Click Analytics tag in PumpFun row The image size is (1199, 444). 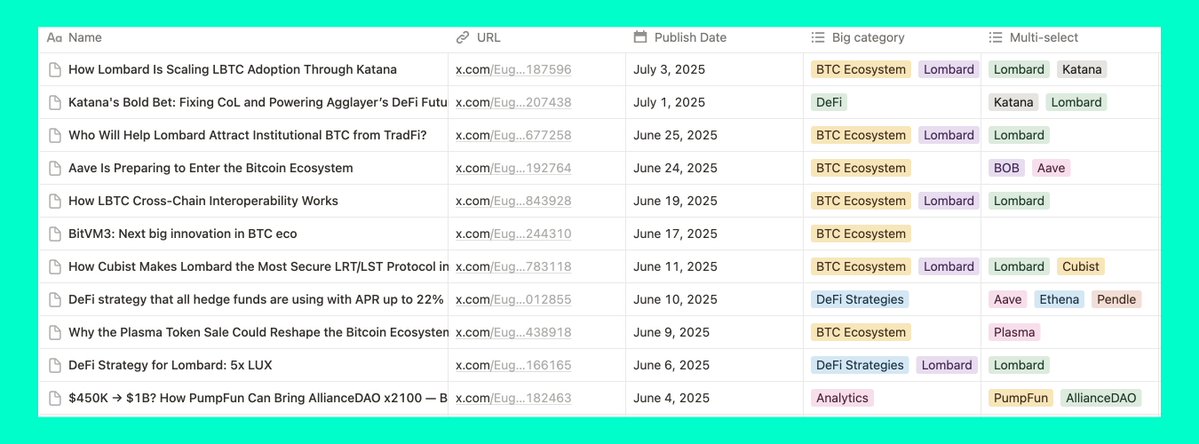pyautogui.click(x=842, y=398)
